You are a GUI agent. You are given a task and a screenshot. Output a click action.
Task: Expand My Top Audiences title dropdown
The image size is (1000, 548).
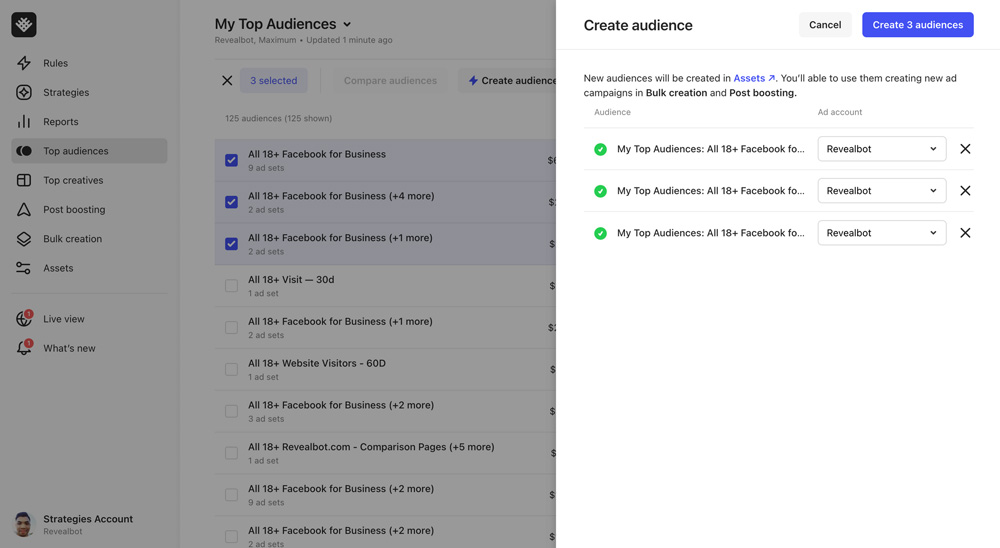coord(347,25)
